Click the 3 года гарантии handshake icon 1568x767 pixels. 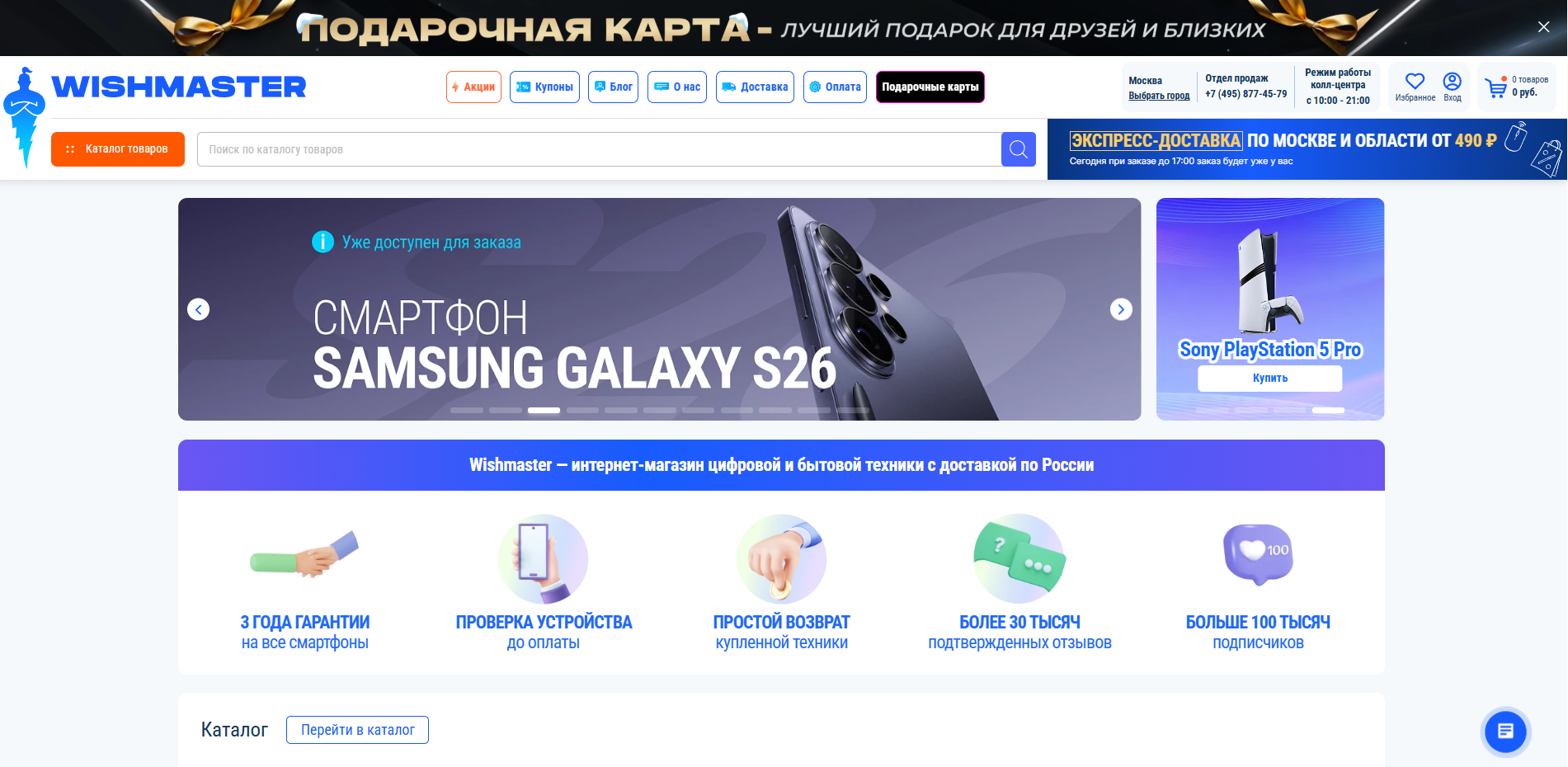304,554
